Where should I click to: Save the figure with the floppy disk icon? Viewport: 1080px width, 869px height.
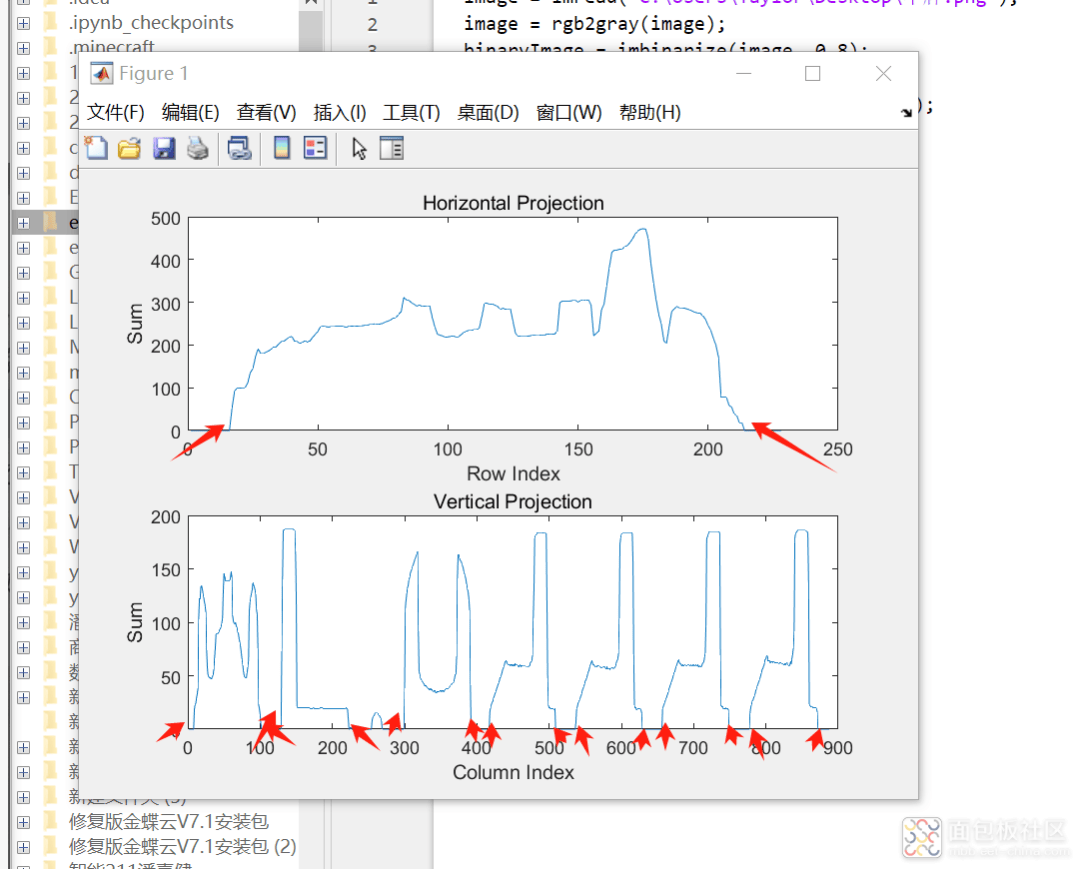click(x=163, y=149)
